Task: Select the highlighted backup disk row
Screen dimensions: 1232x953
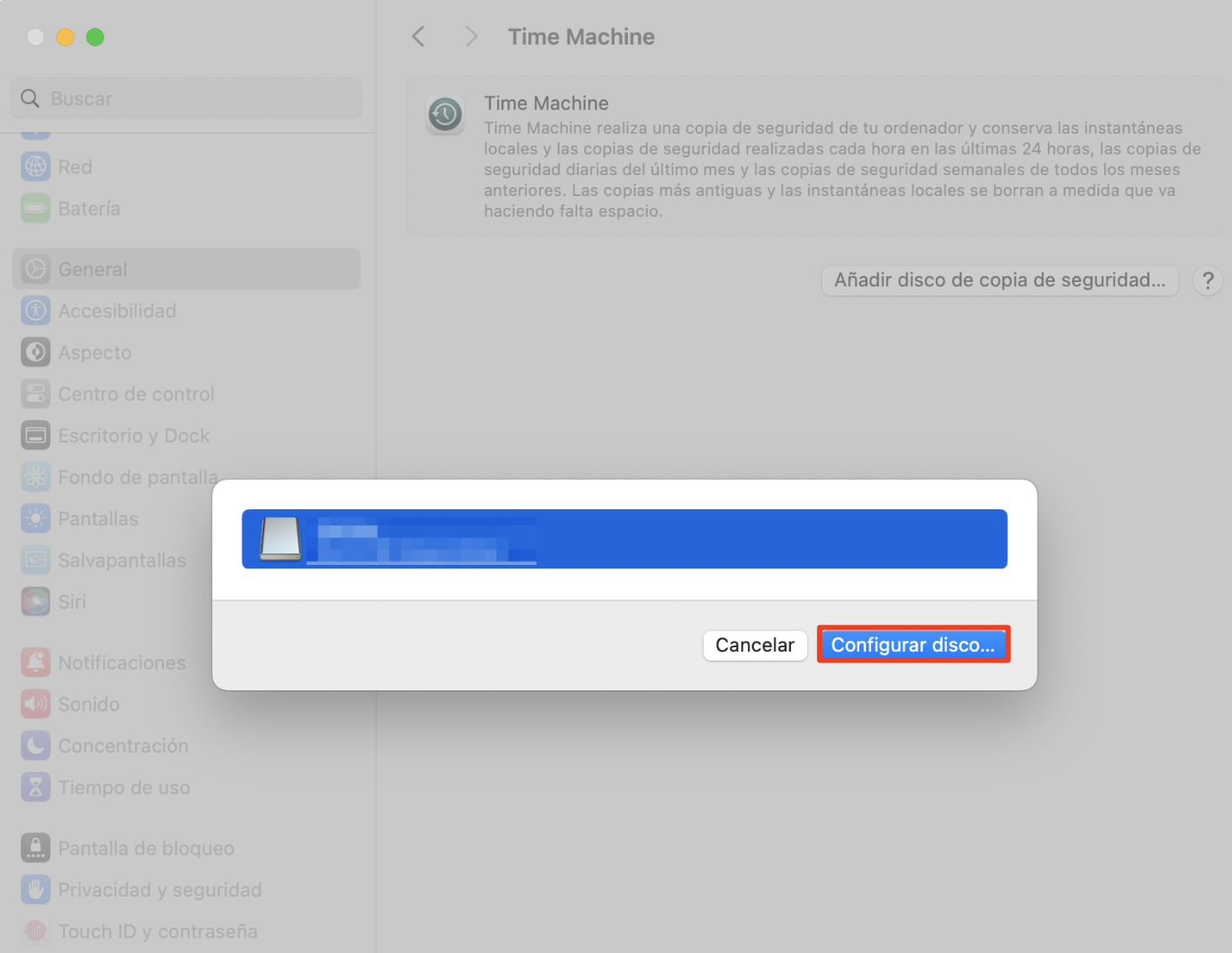Action: 624,539
